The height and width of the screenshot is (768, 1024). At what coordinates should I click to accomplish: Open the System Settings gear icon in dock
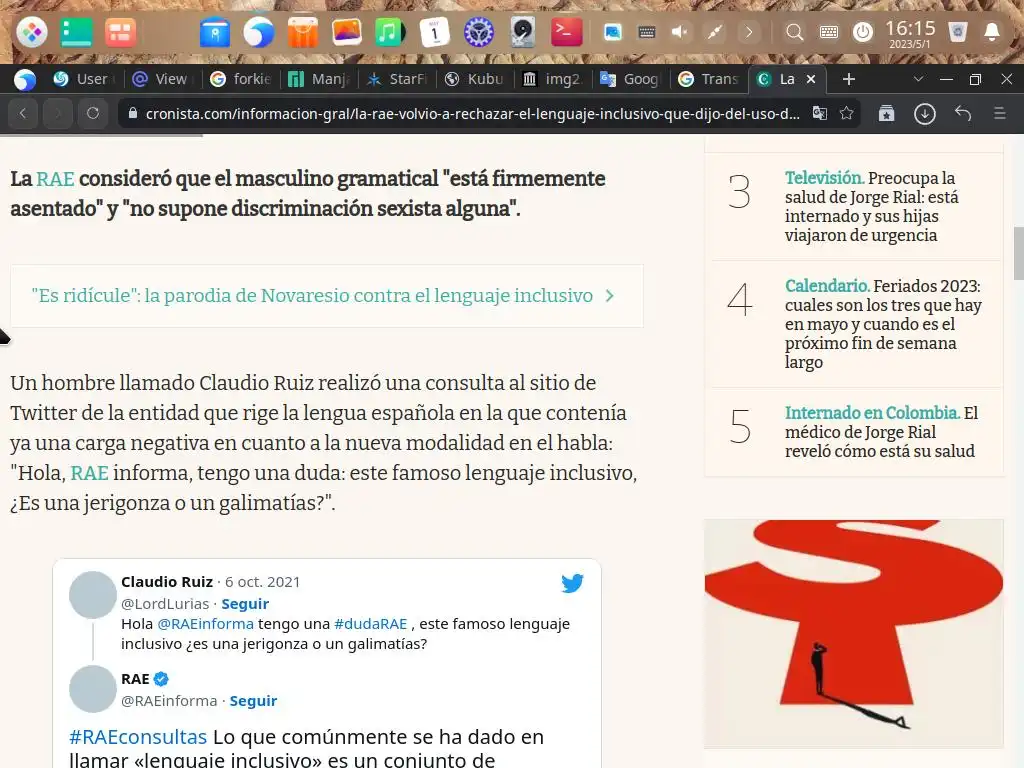(478, 31)
